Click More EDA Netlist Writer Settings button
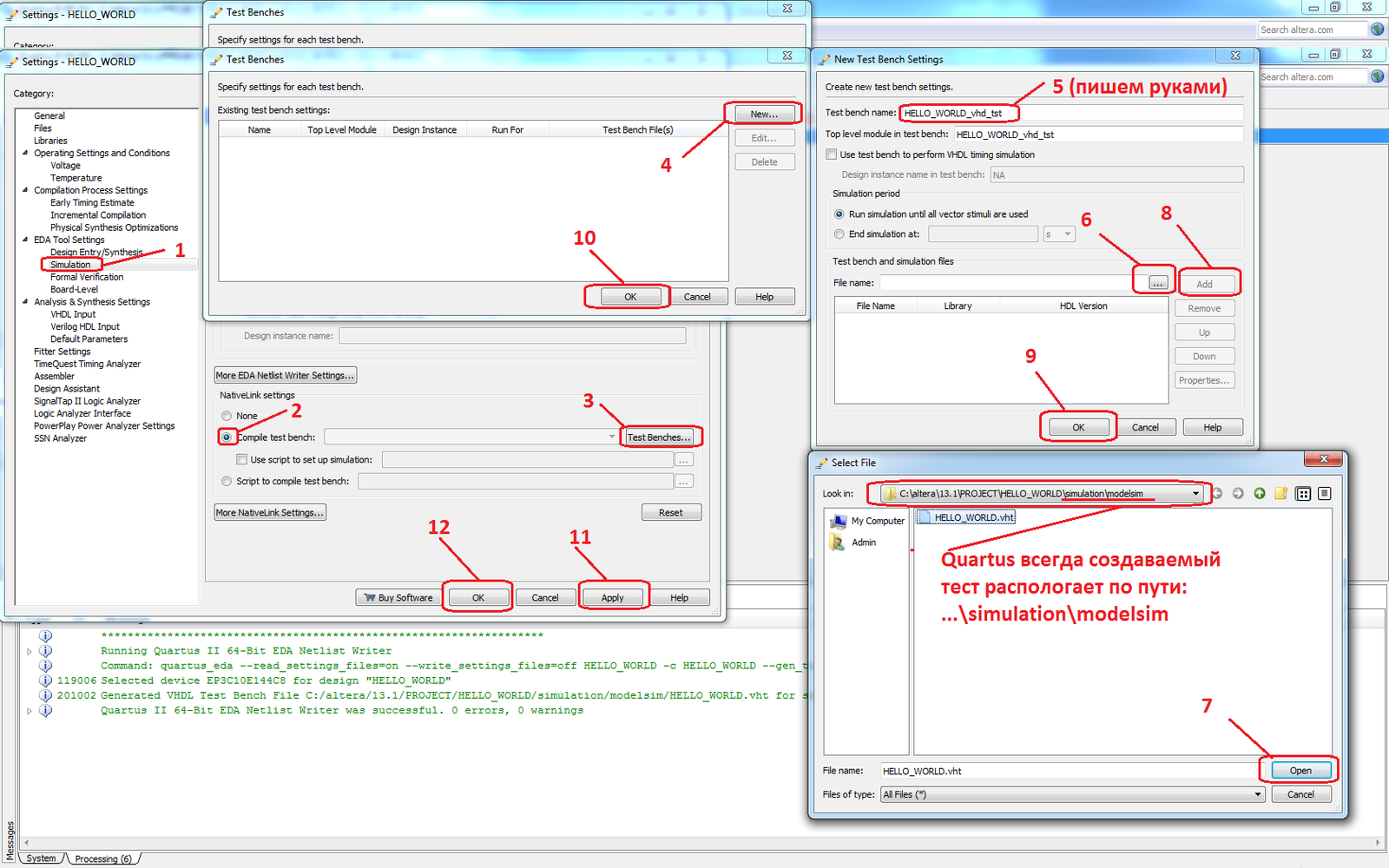The width and height of the screenshot is (1389, 868). click(x=285, y=375)
